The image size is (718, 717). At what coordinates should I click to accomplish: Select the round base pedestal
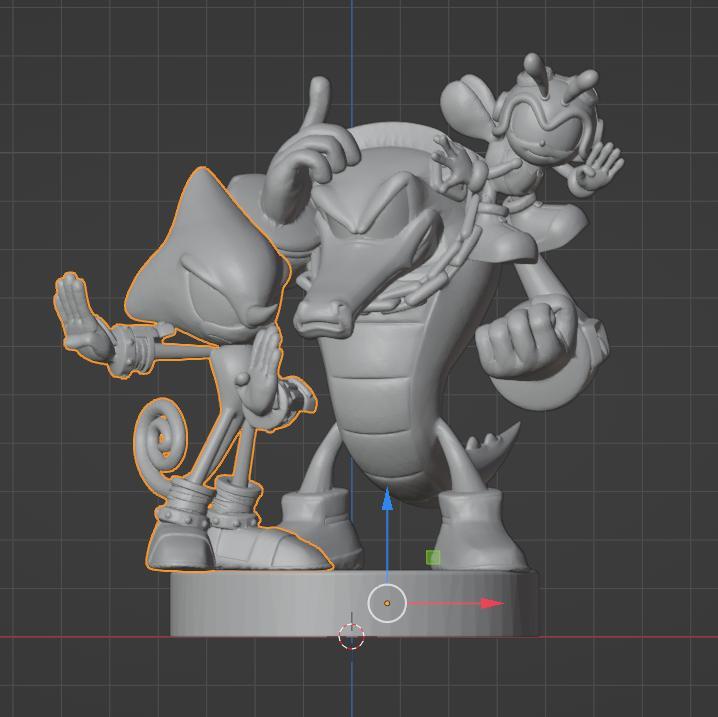[275, 604]
